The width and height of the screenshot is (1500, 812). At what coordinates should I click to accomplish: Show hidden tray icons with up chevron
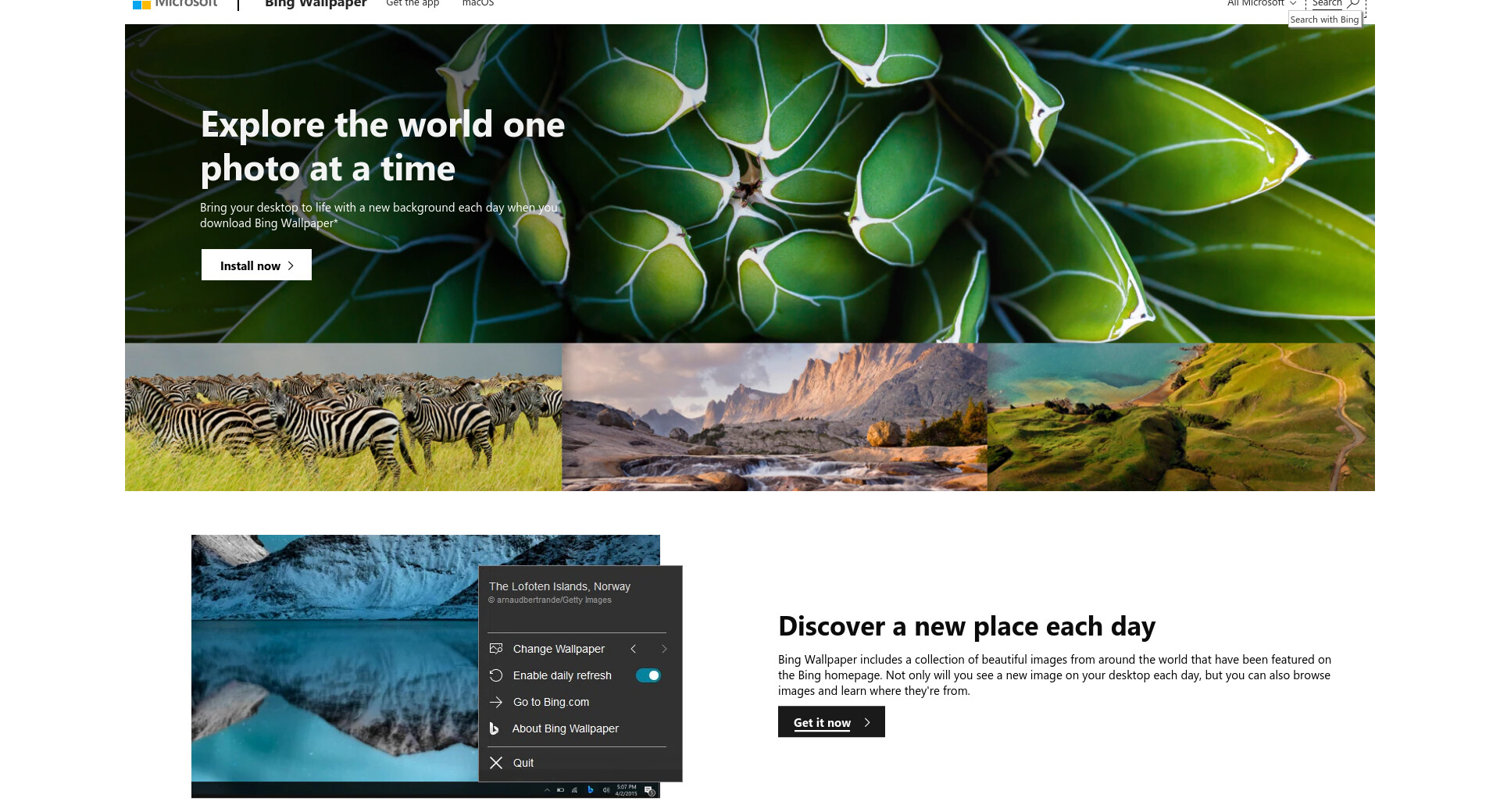point(547,790)
